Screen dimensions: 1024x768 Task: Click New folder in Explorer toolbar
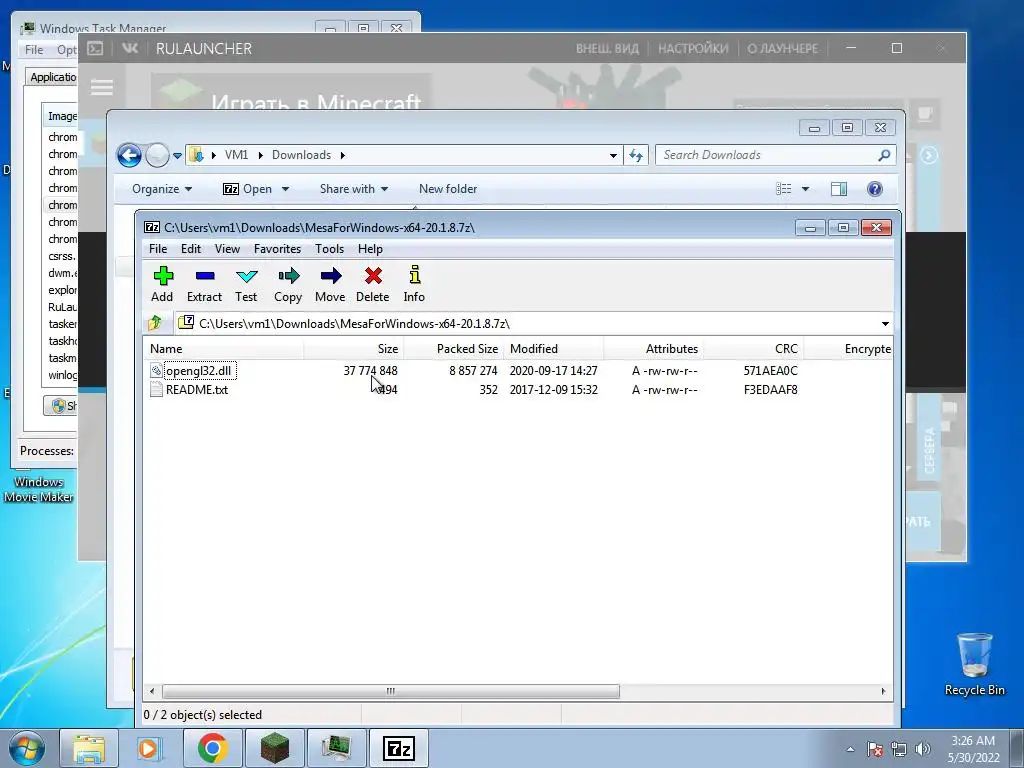tap(448, 189)
